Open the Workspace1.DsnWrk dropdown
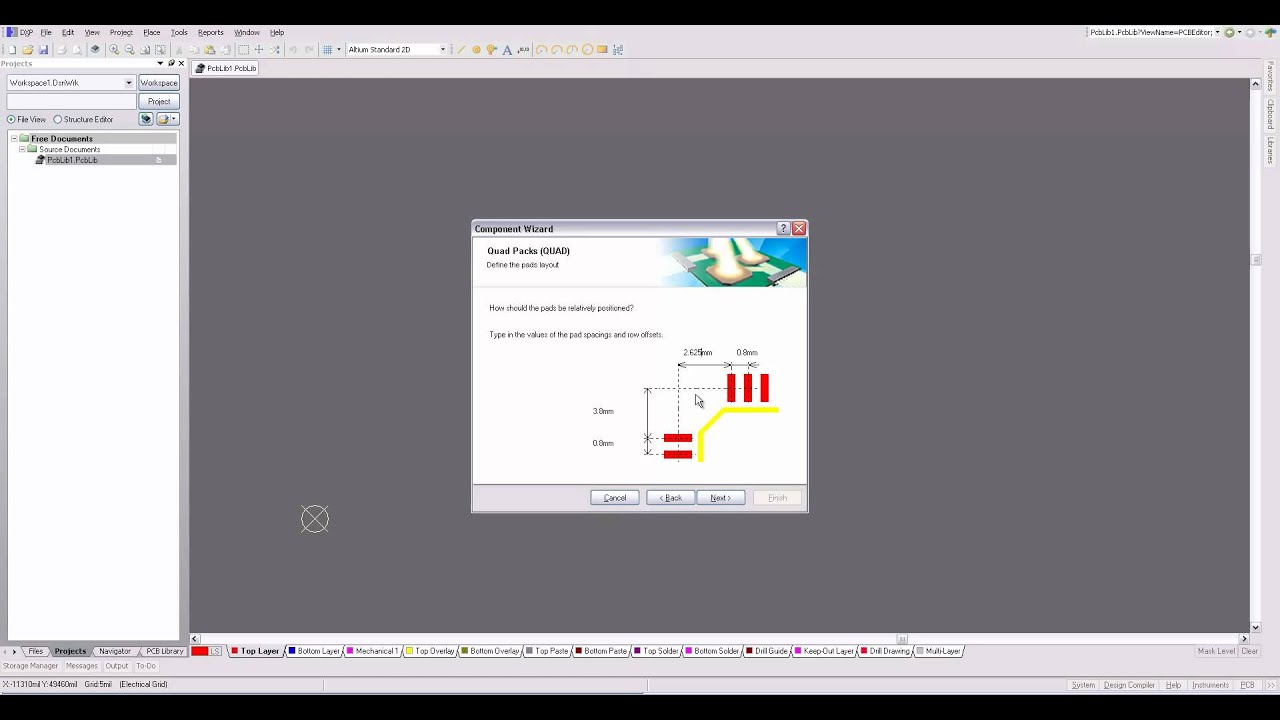This screenshot has width=1280, height=720. point(129,83)
